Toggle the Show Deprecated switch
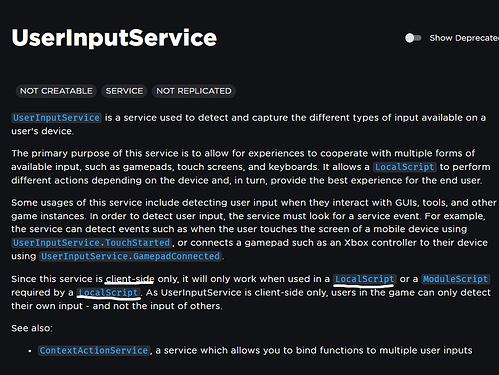This screenshot has height=375, width=499. tap(413, 38)
